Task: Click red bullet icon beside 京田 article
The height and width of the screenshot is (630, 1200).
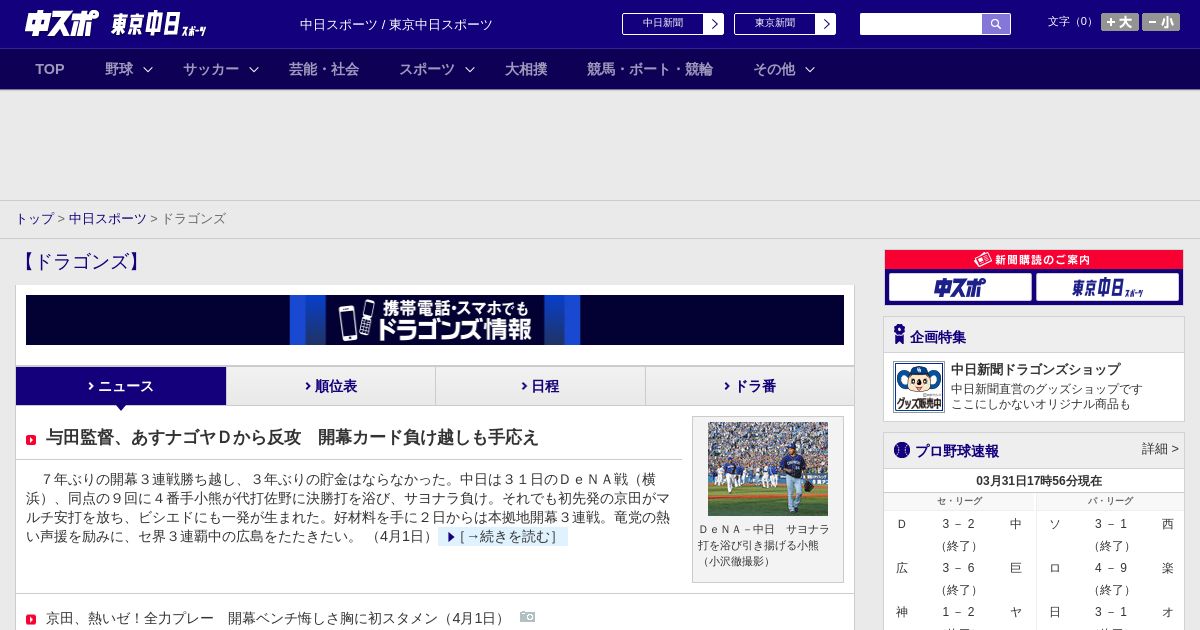Action: (31, 620)
